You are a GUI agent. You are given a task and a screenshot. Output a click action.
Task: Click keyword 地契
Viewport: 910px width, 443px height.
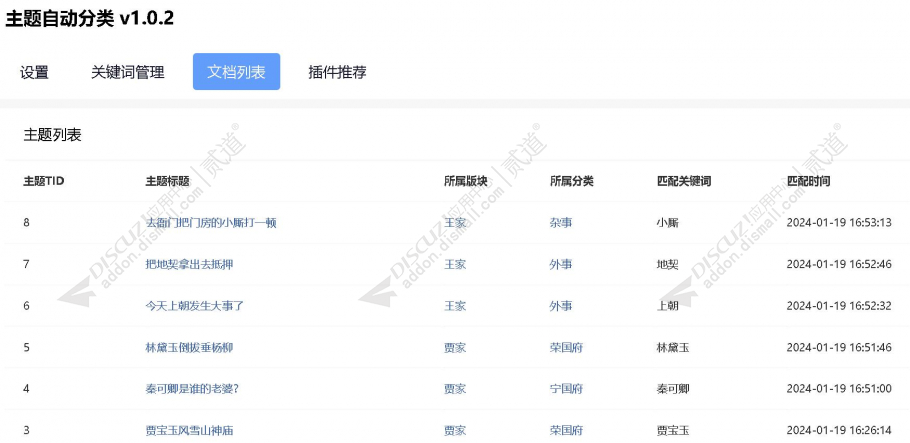[x=667, y=264]
